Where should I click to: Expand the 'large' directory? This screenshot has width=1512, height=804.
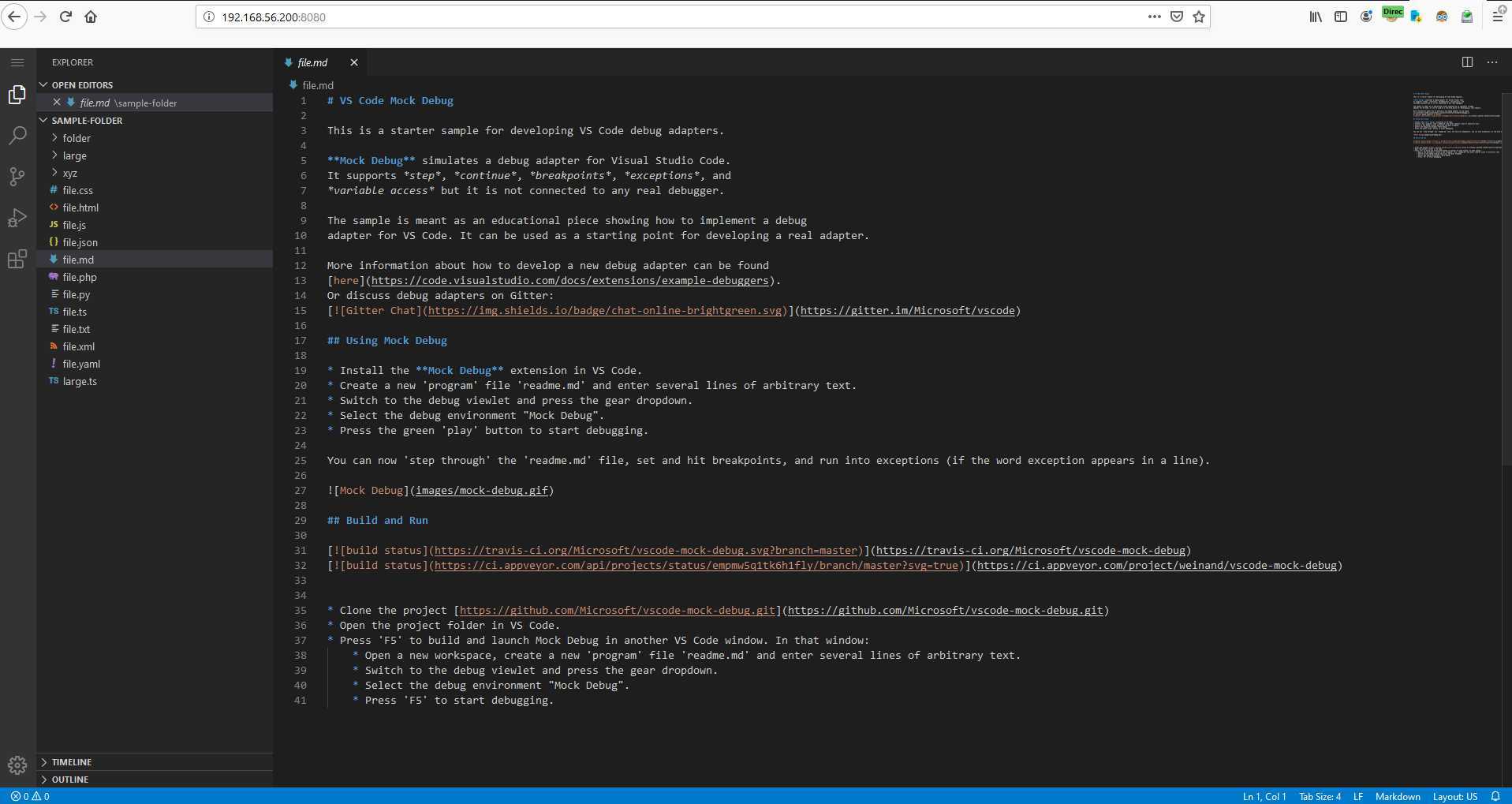point(155,155)
